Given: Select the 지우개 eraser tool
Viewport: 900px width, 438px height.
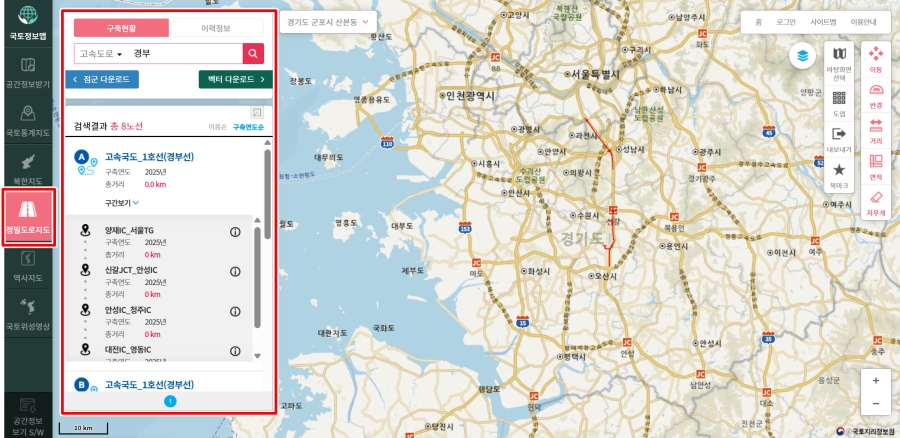Looking at the screenshot, I should coord(875,203).
